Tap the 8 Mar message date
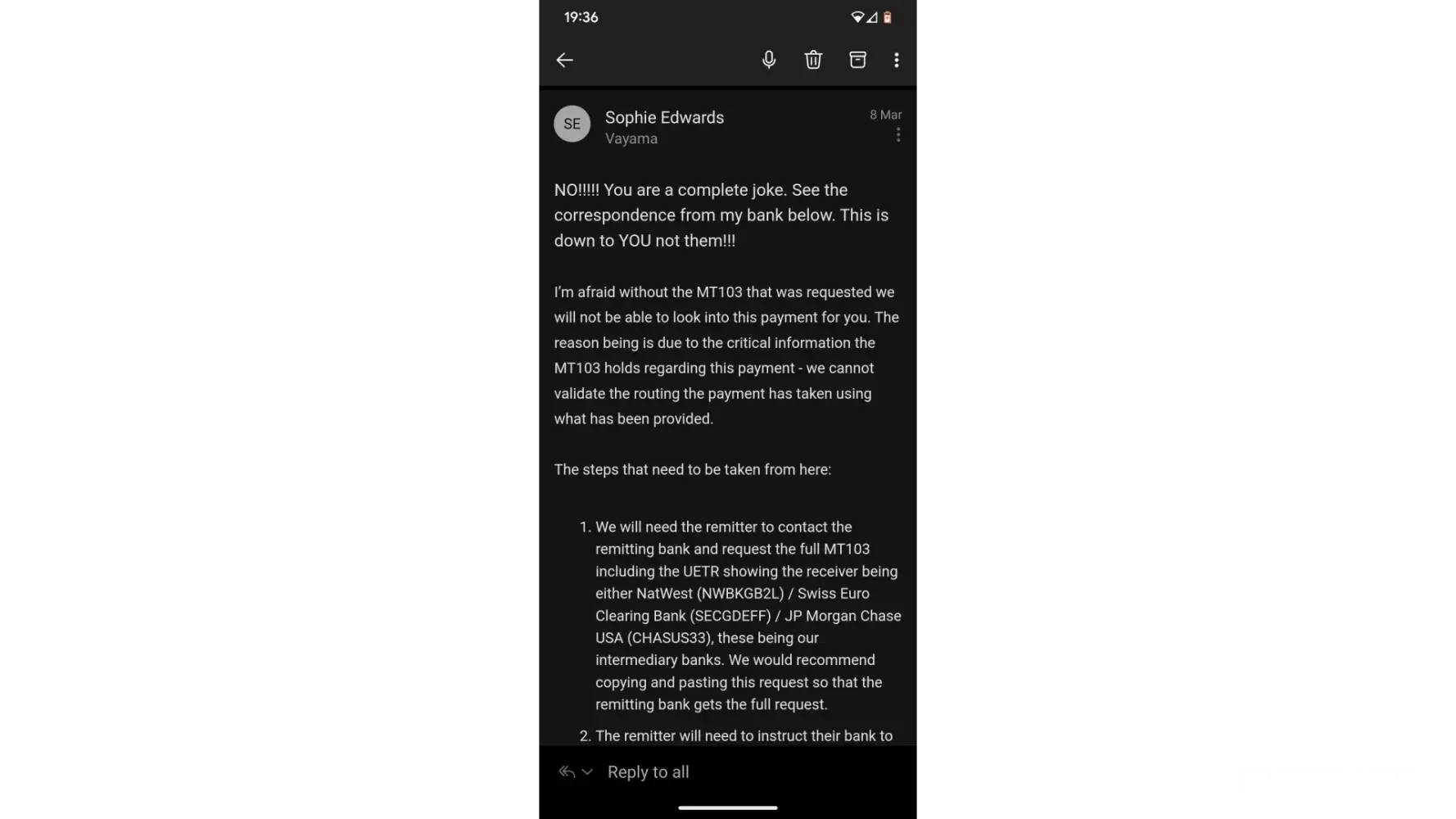 (885, 115)
